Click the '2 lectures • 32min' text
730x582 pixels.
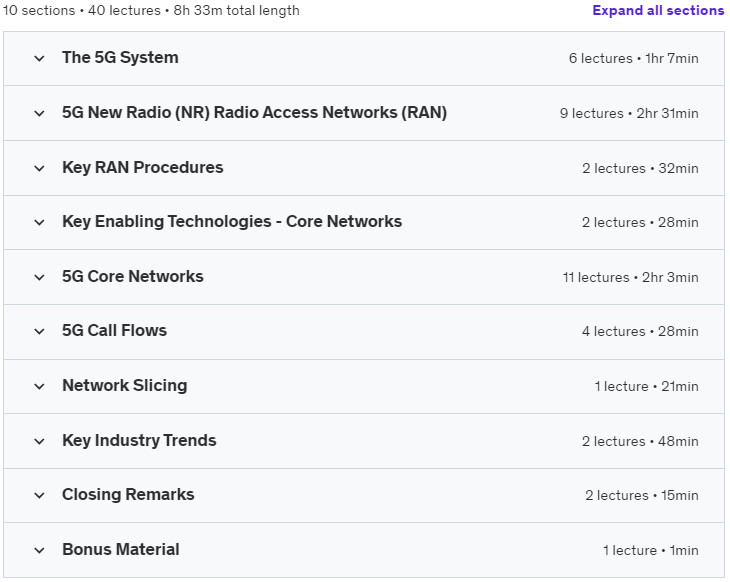[x=640, y=169]
